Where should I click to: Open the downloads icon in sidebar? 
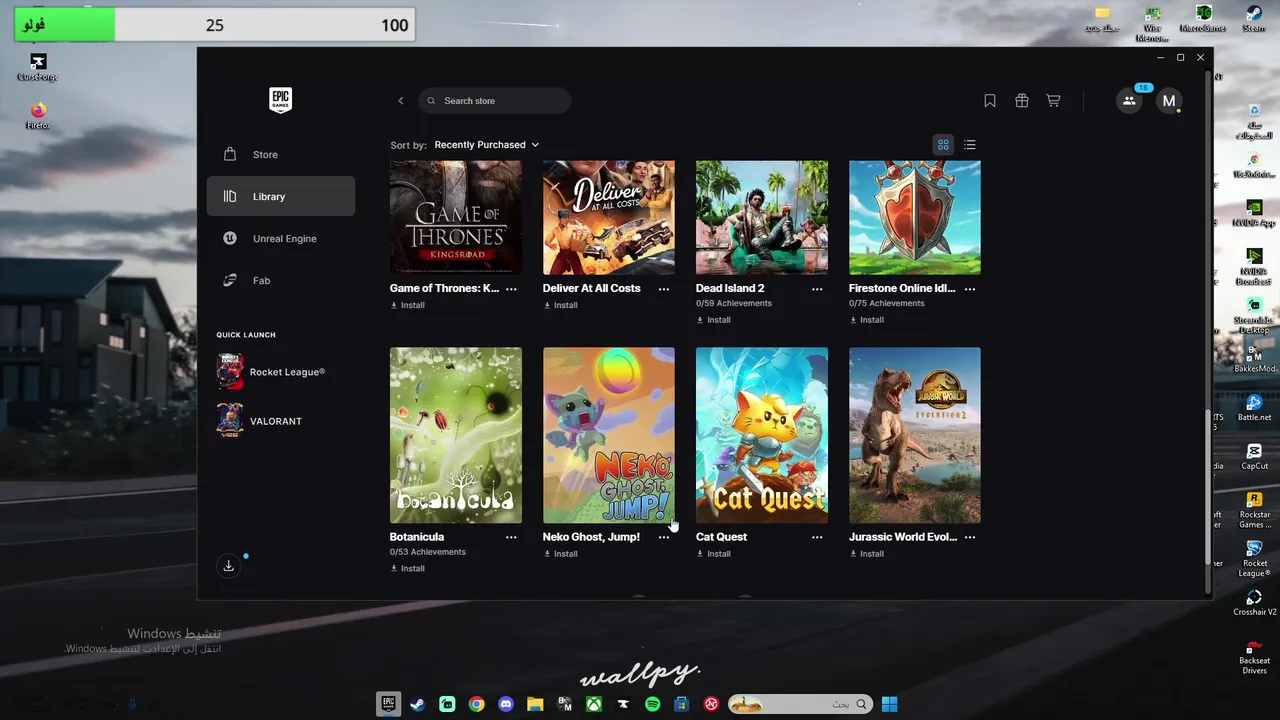pyautogui.click(x=228, y=566)
